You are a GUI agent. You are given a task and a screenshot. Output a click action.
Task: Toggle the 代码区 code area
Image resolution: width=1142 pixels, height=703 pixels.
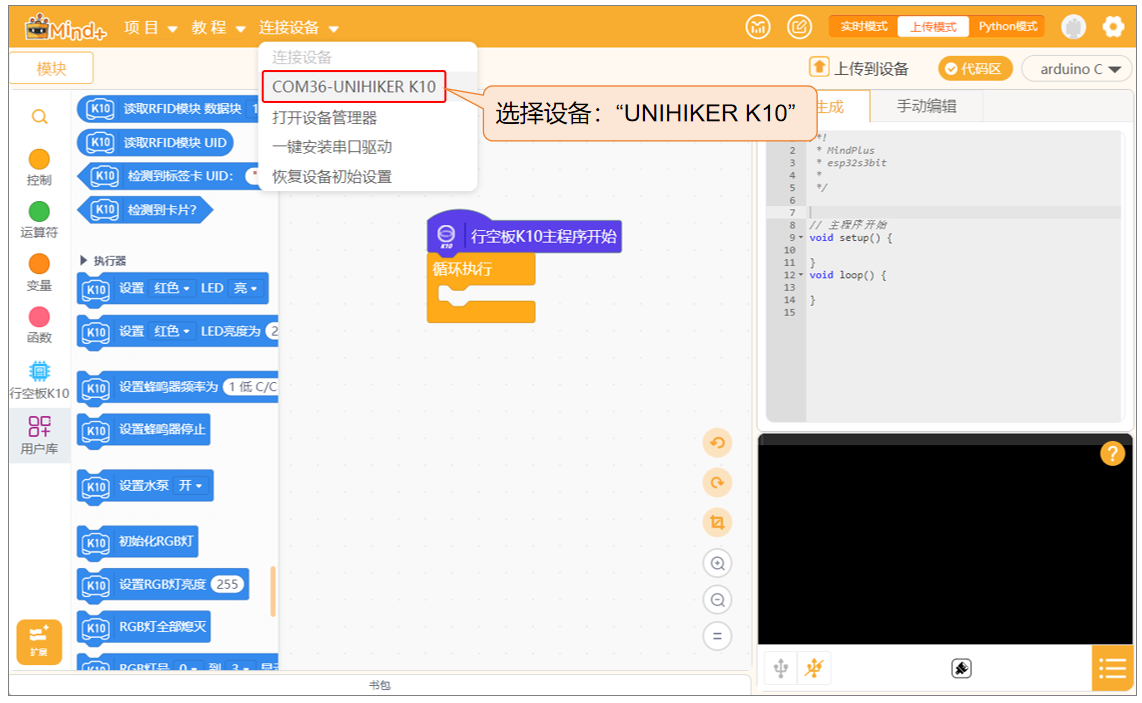(x=975, y=68)
